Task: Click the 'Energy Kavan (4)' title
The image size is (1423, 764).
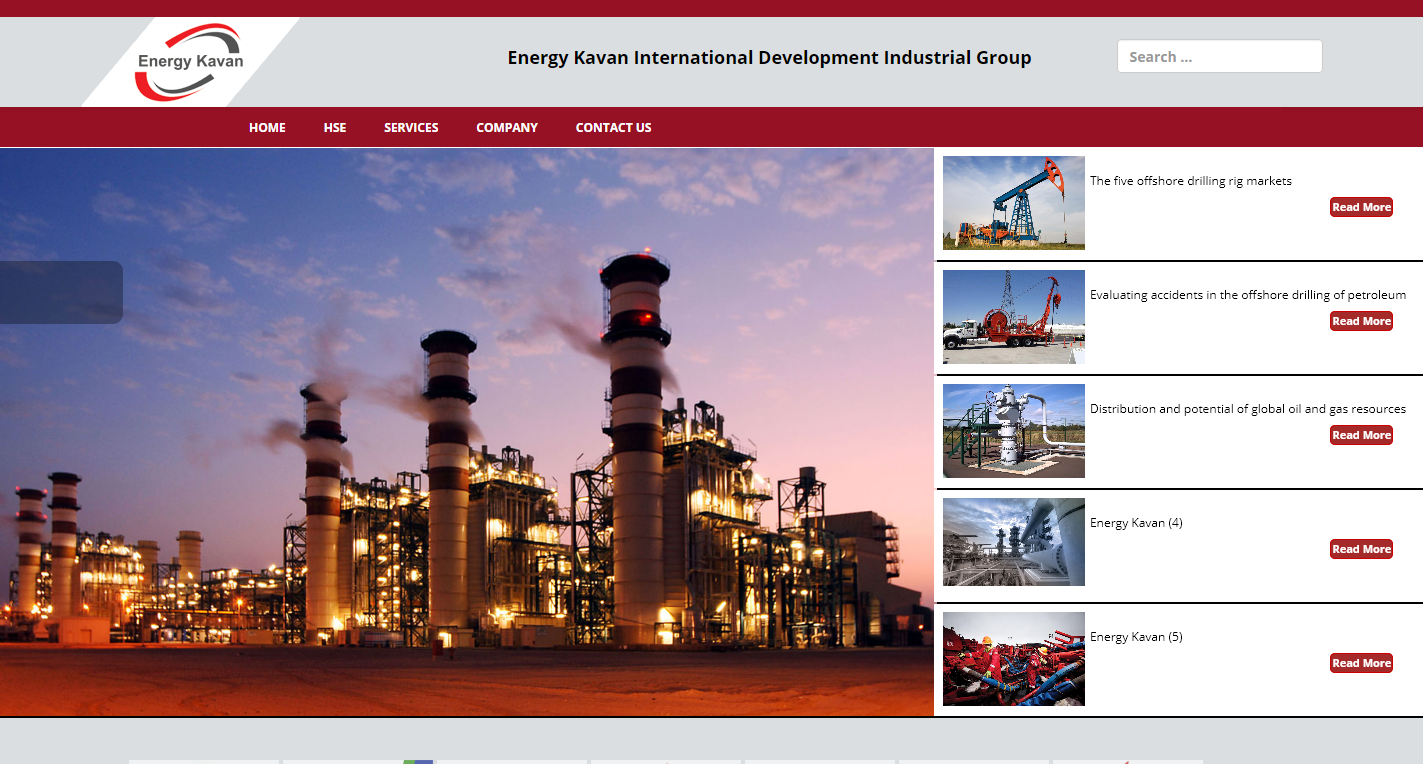Action: 1136,523
